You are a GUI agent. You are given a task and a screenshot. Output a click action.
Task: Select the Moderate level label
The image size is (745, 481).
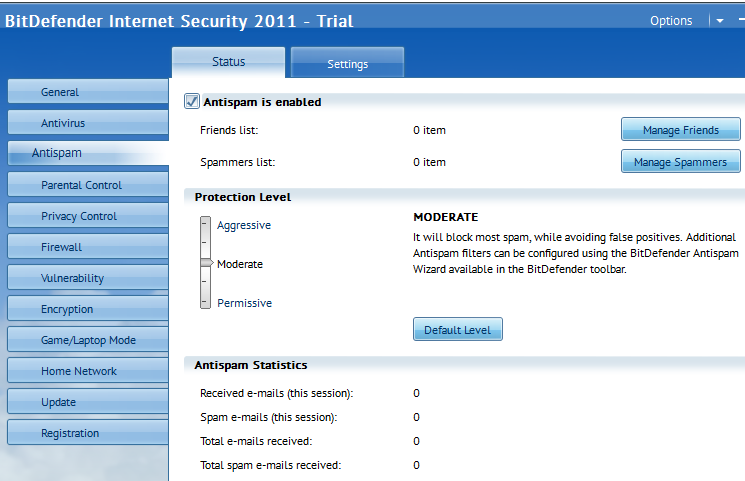point(239,264)
